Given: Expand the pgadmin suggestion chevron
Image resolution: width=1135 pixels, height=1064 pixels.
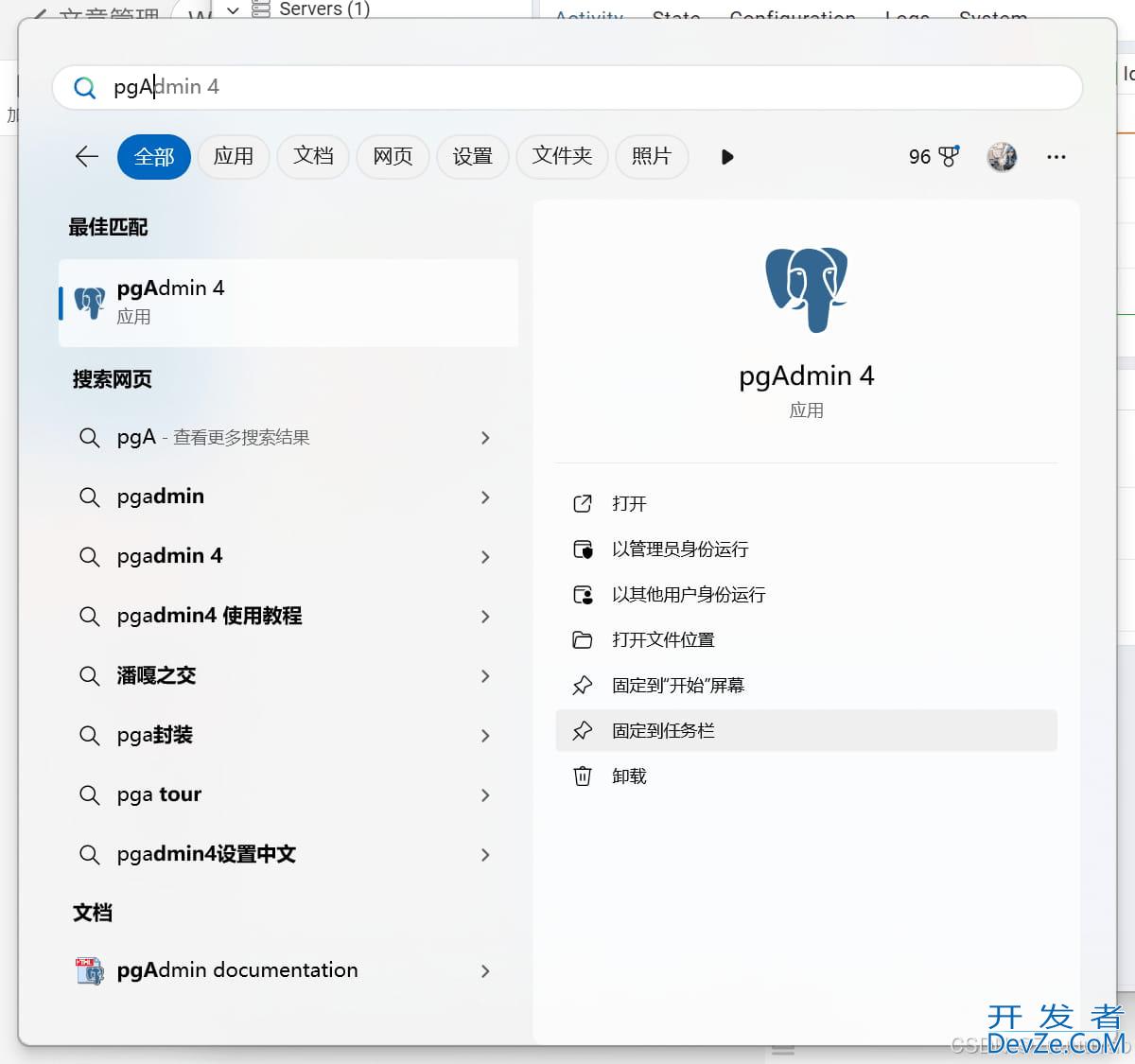Looking at the screenshot, I should pyautogui.click(x=485, y=497).
